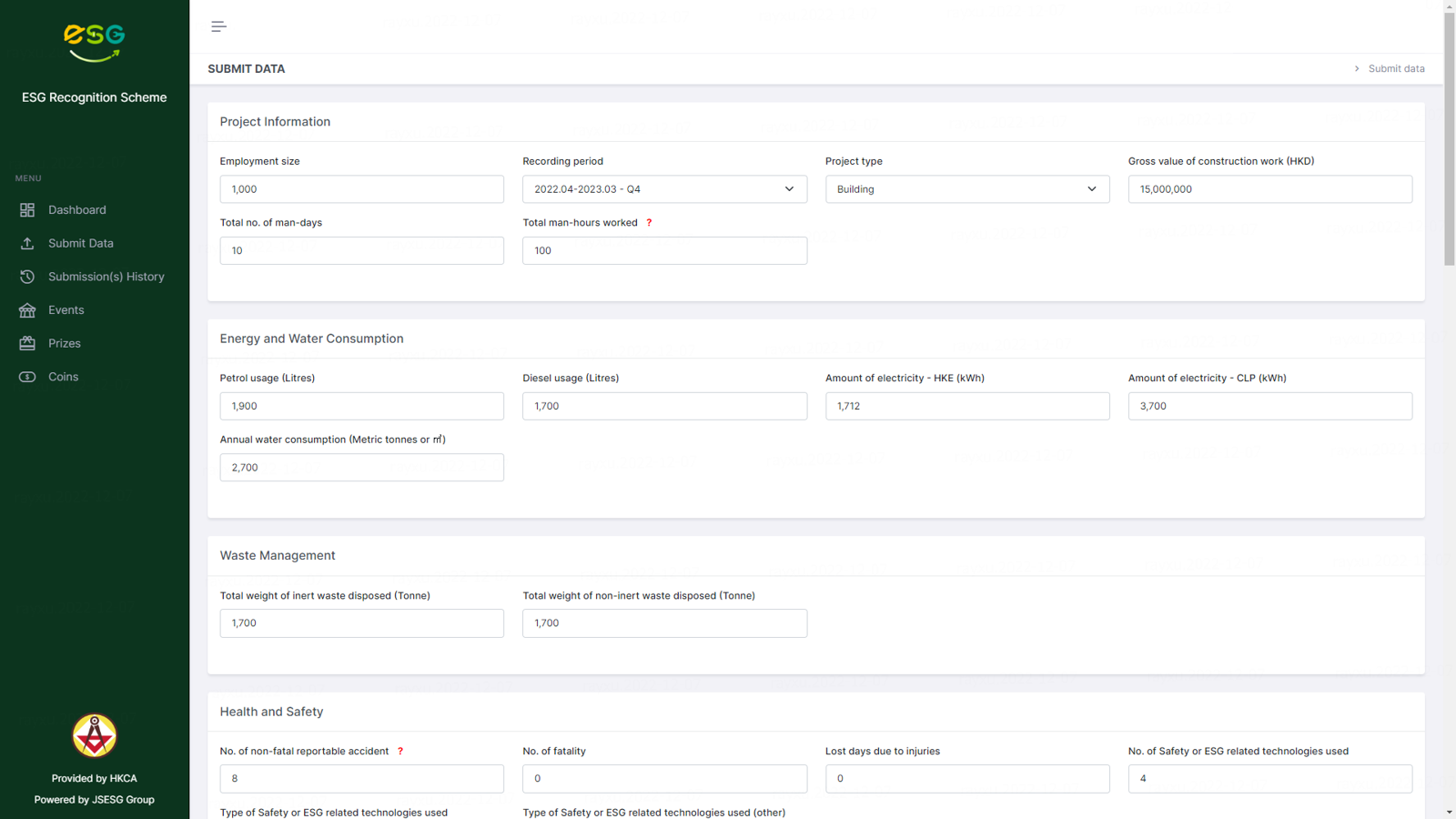Screen dimensions: 1456x819
Task: Click the HKCA emblem logo
Action: (95, 735)
